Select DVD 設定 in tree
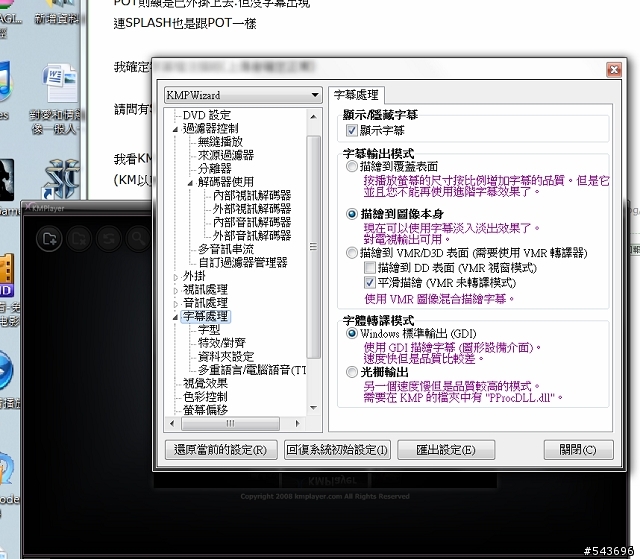640x559 pixels. [207, 115]
